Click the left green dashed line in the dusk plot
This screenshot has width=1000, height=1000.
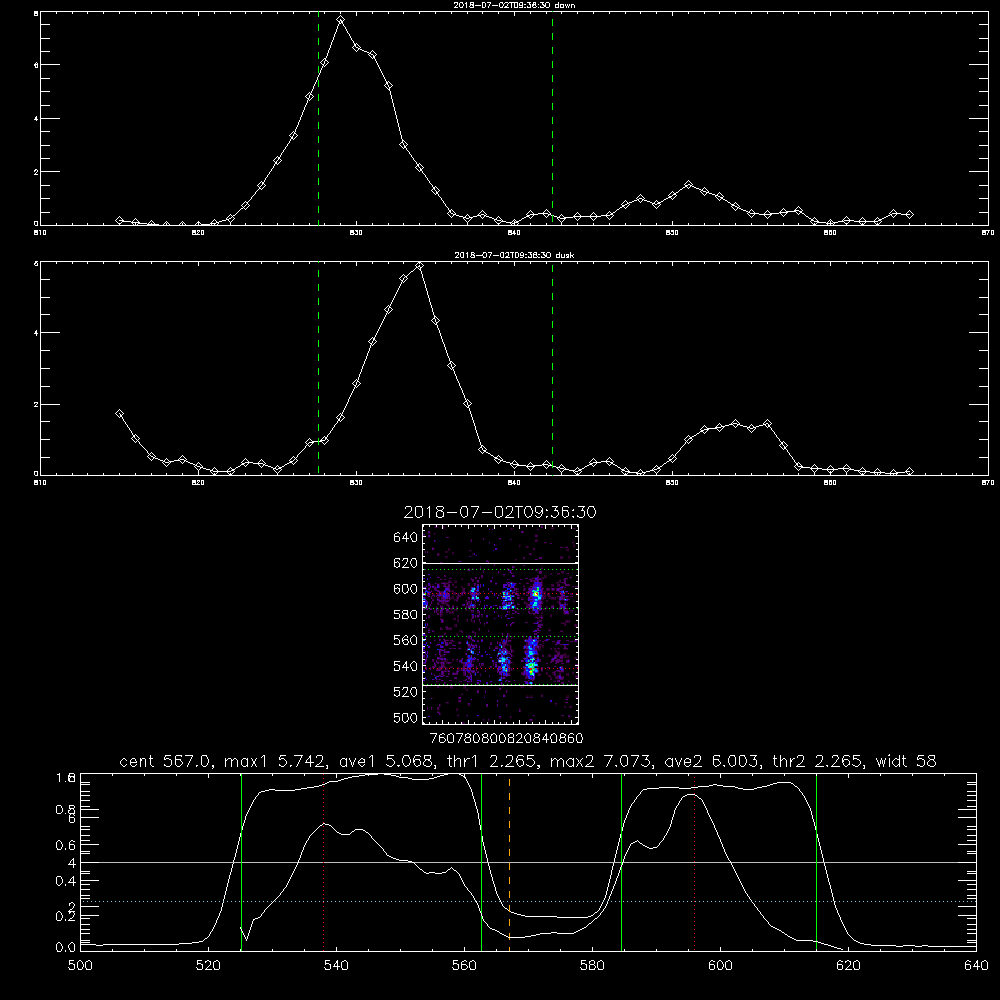pyautogui.click(x=318, y=368)
